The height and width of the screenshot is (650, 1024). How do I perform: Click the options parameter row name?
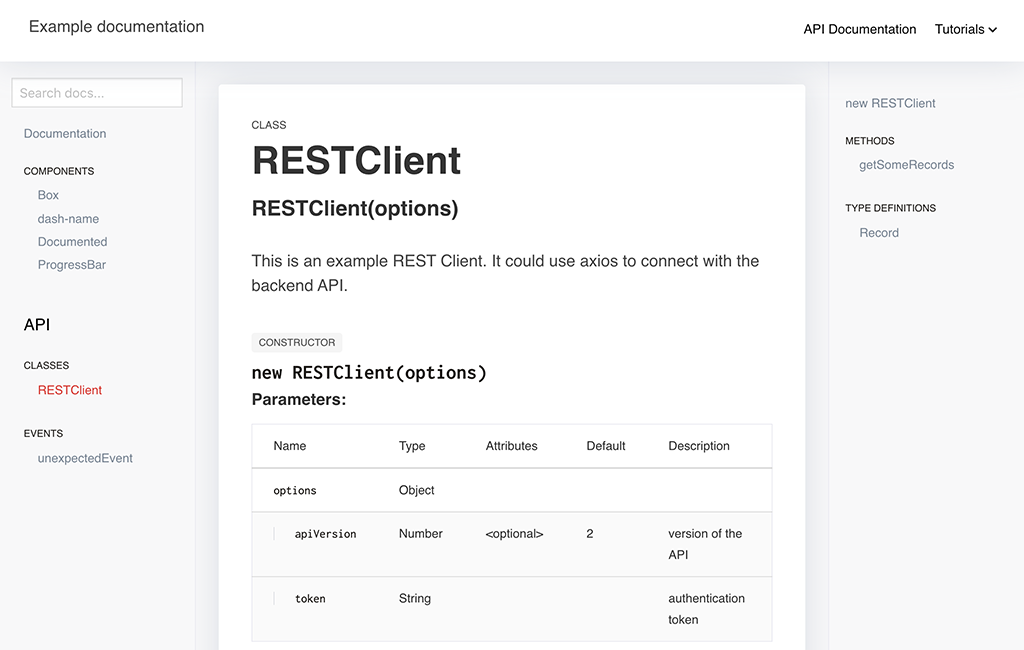295,491
